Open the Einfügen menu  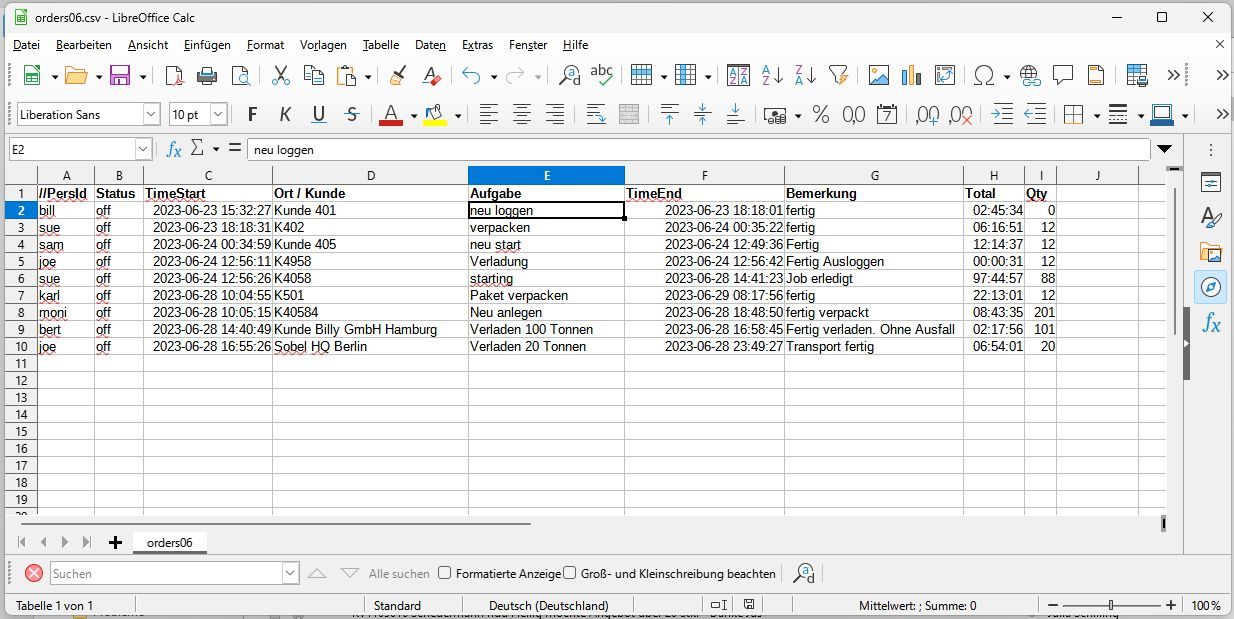[x=207, y=45]
